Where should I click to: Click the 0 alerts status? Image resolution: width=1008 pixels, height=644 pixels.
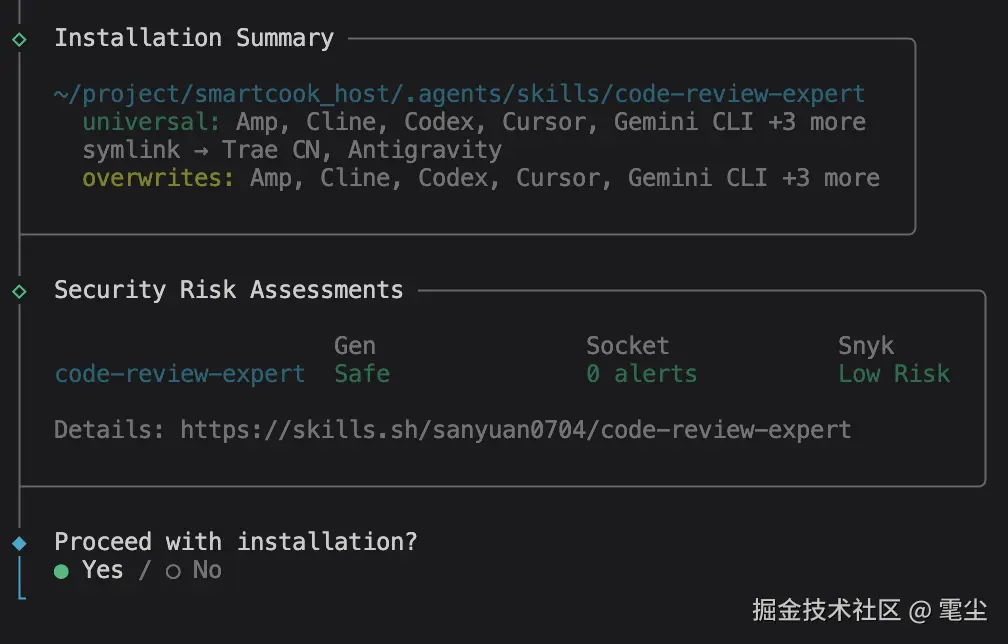click(641, 374)
